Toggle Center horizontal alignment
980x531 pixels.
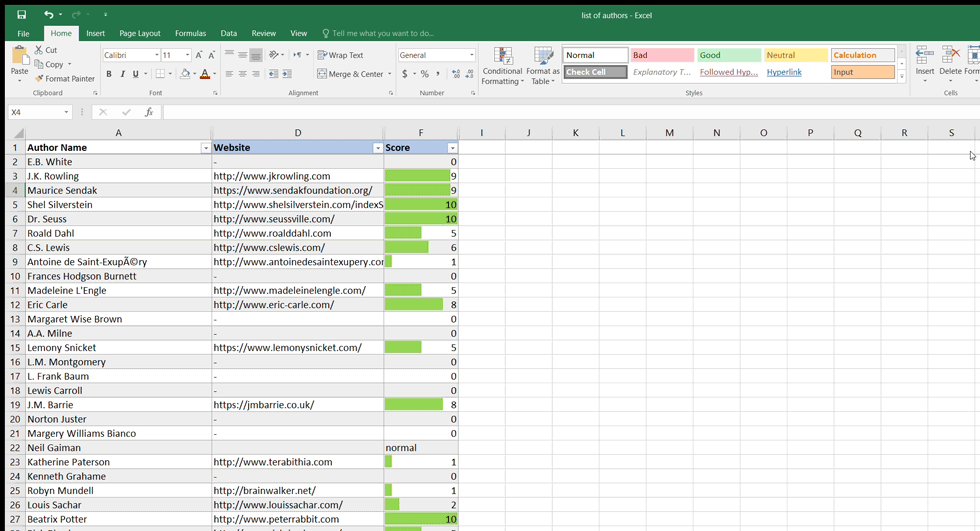242,74
